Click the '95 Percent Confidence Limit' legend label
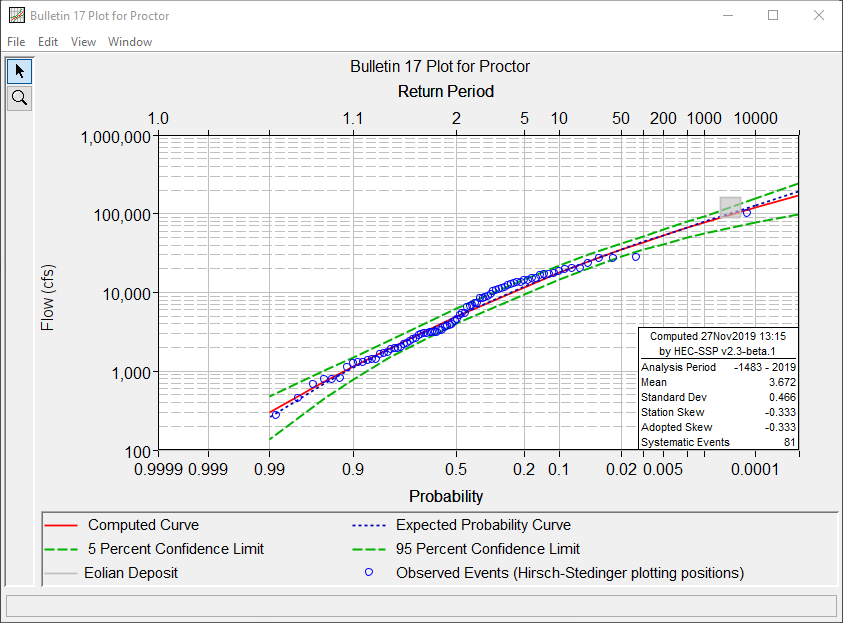Image resolution: width=843 pixels, height=623 pixels. pos(488,549)
